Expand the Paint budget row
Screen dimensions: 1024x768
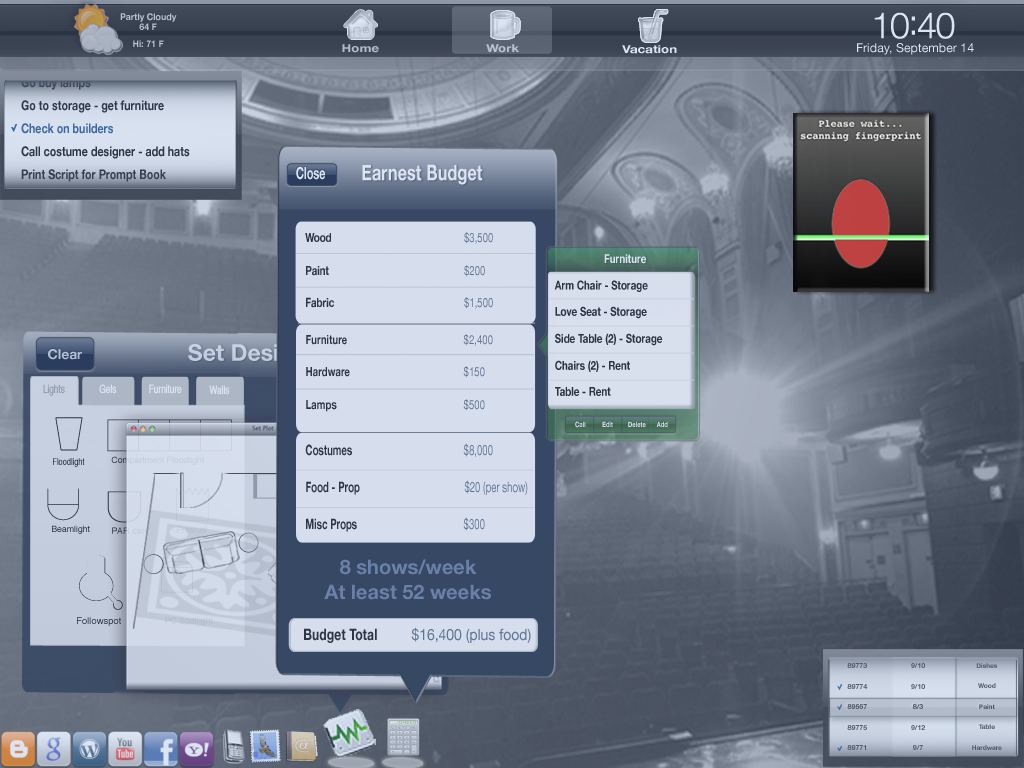(x=415, y=270)
